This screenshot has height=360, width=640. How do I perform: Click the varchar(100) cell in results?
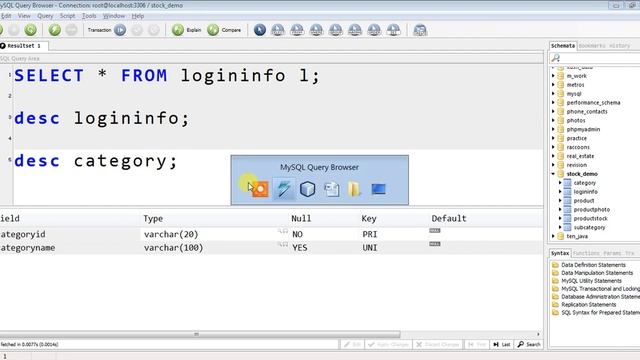[x=173, y=248]
